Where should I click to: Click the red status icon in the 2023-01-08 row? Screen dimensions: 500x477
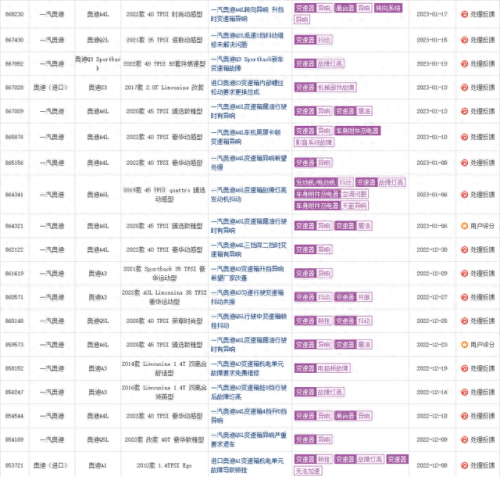tap(464, 163)
